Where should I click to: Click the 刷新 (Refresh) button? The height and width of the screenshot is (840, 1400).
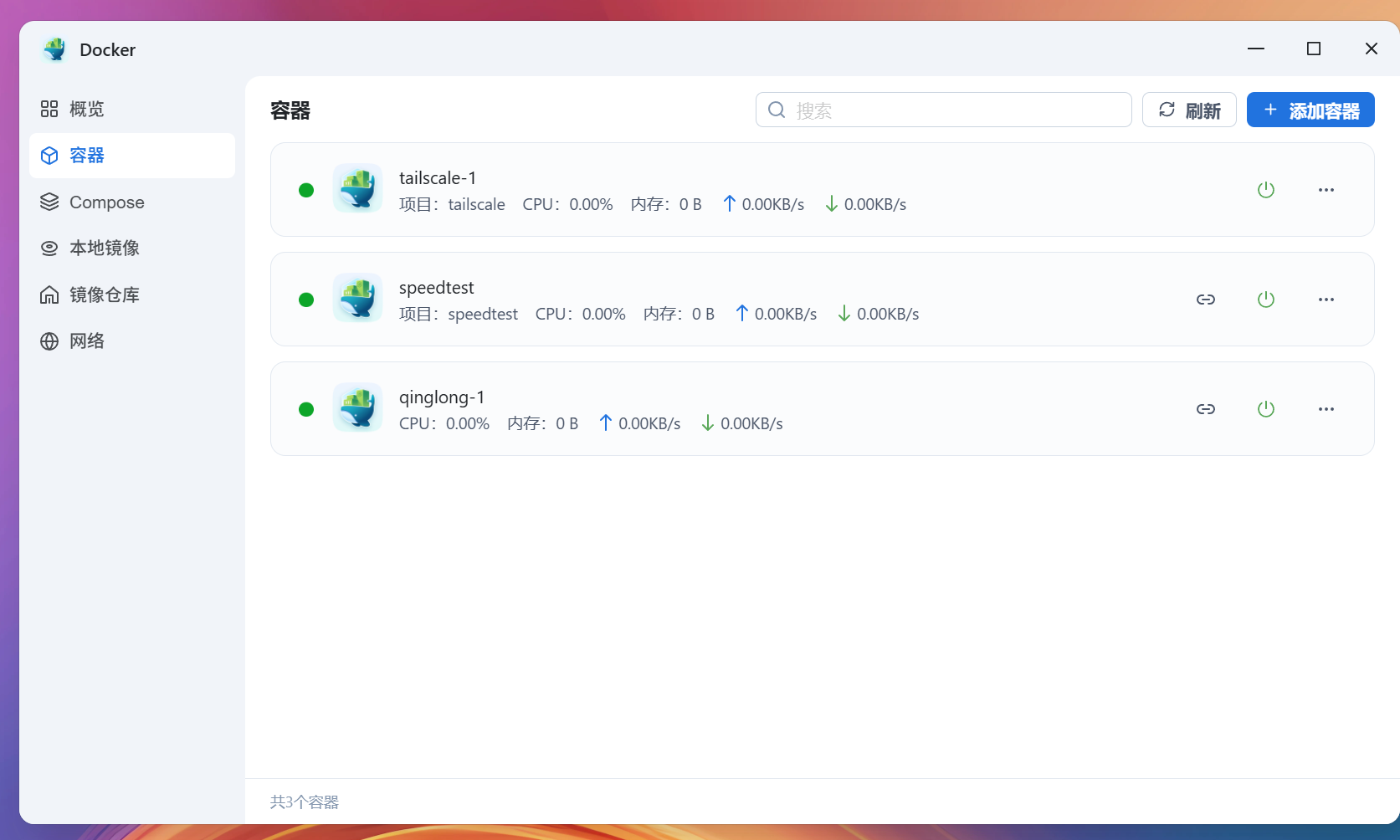pyautogui.click(x=1189, y=110)
